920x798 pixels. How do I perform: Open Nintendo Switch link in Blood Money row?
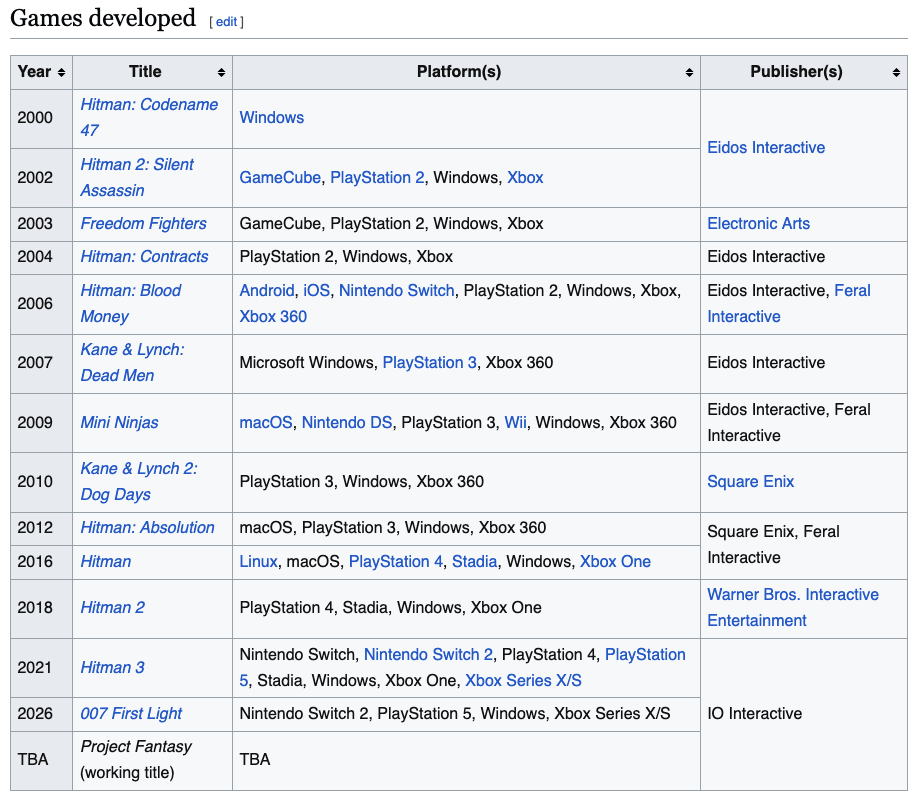pos(397,290)
